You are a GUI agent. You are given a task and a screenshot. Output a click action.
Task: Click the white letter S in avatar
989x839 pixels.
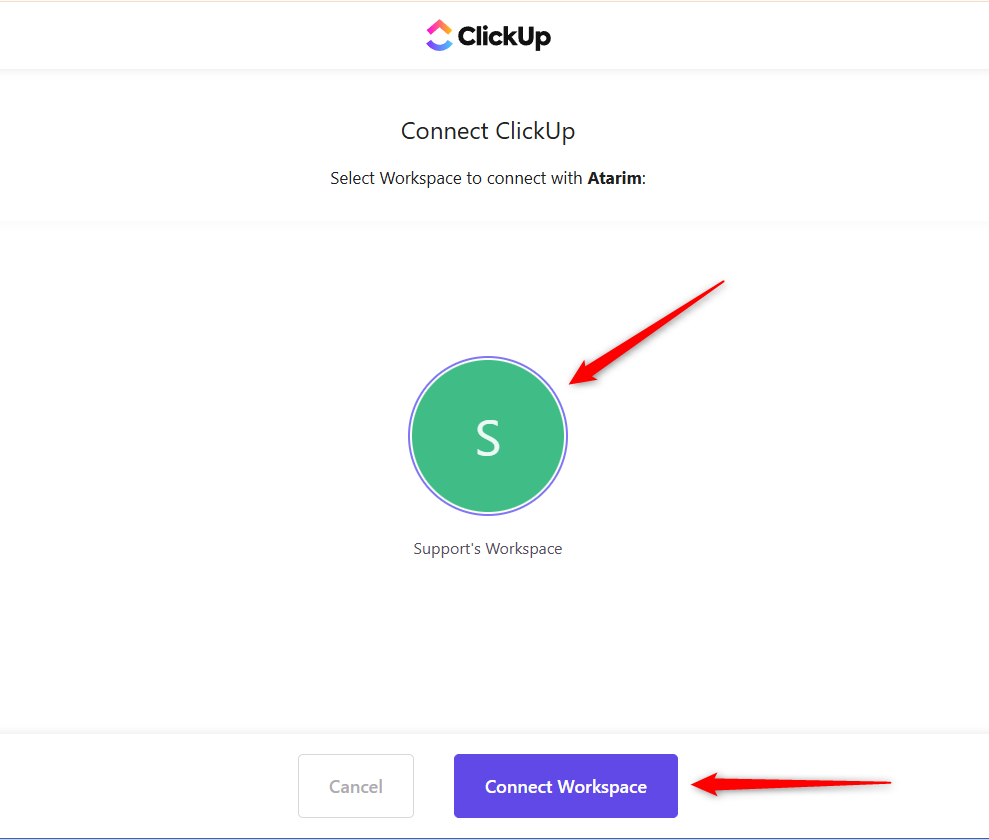coord(487,438)
